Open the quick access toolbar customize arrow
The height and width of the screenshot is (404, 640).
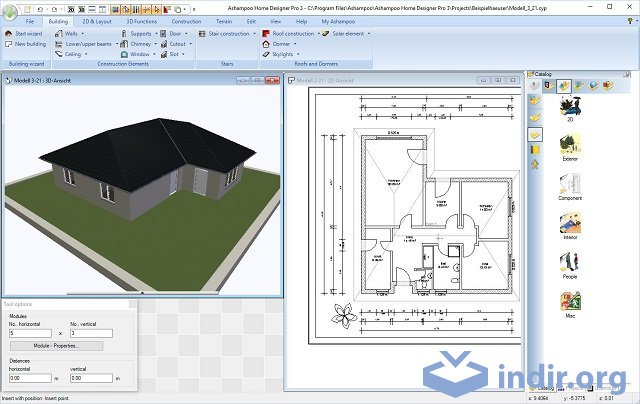[x=194, y=9]
